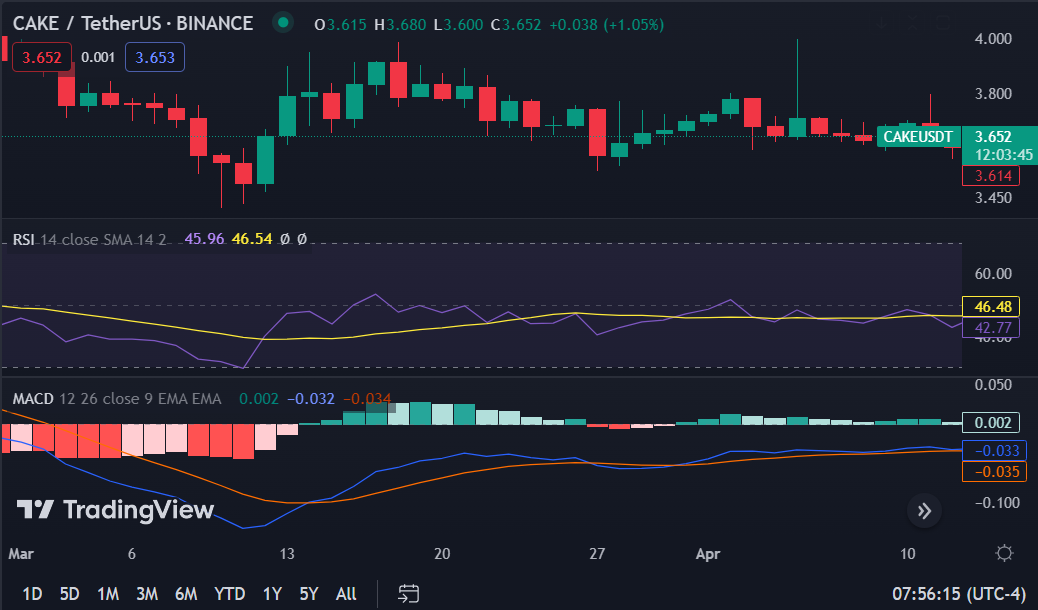Click the CAKEUSDT price line label

pyautogui.click(x=918, y=136)
